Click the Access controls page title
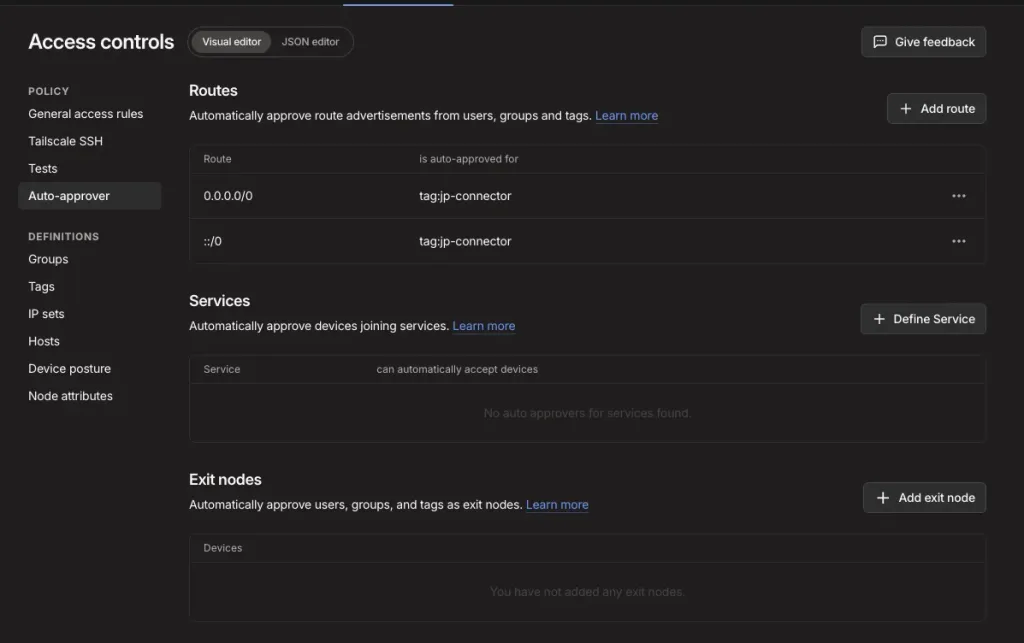 click(101, 42)
